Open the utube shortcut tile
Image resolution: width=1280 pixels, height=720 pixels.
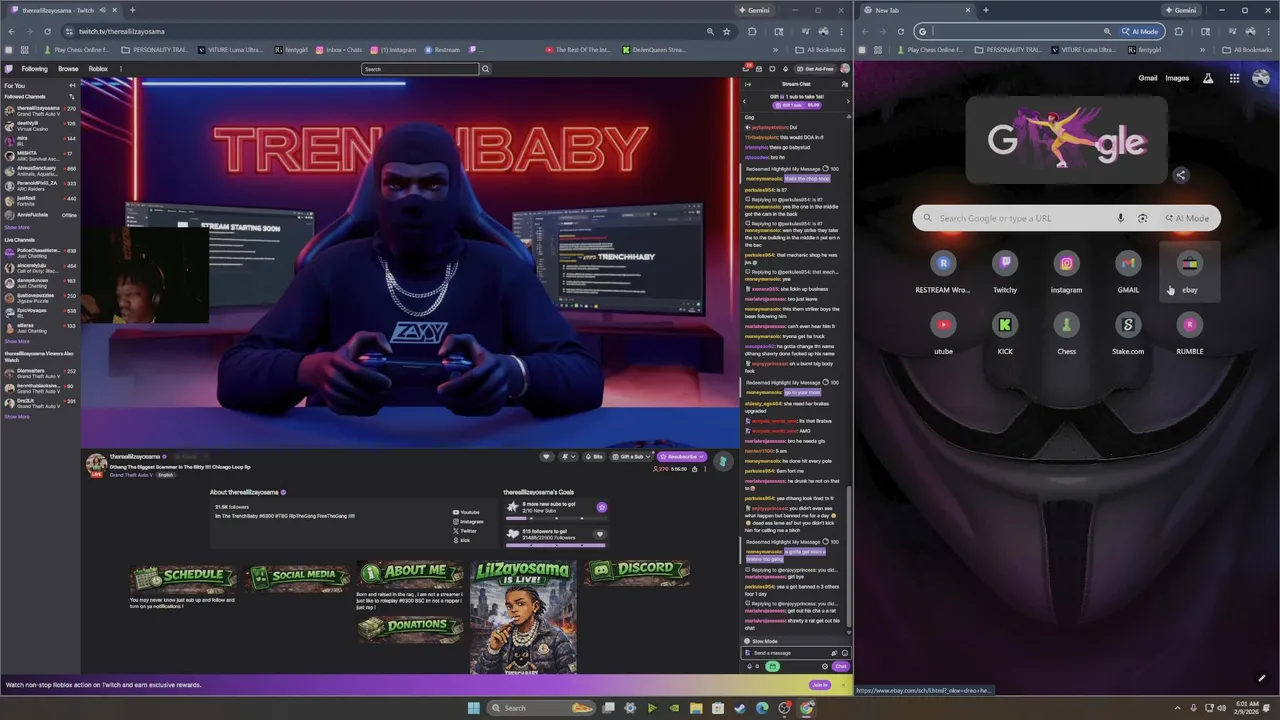[943, 333]
